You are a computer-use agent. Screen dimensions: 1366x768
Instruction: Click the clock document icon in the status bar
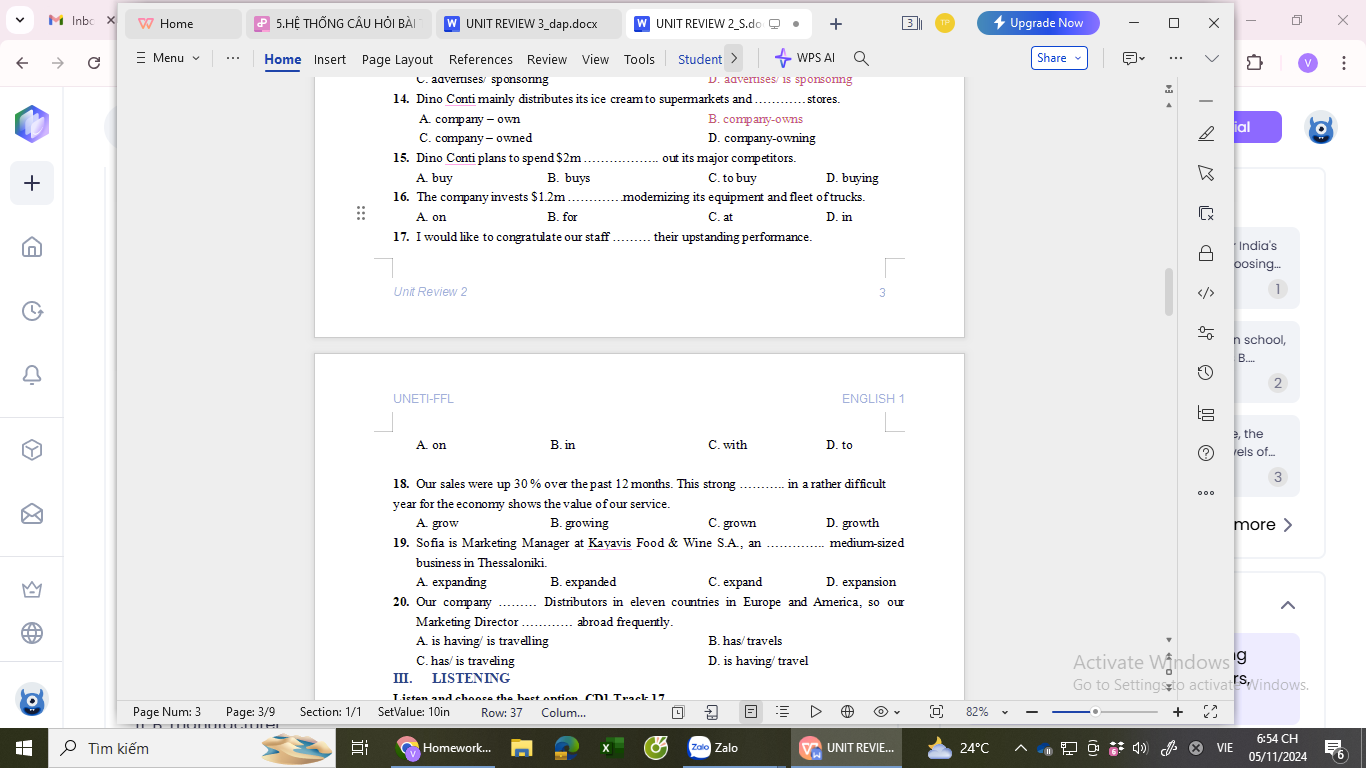[678, 712]
